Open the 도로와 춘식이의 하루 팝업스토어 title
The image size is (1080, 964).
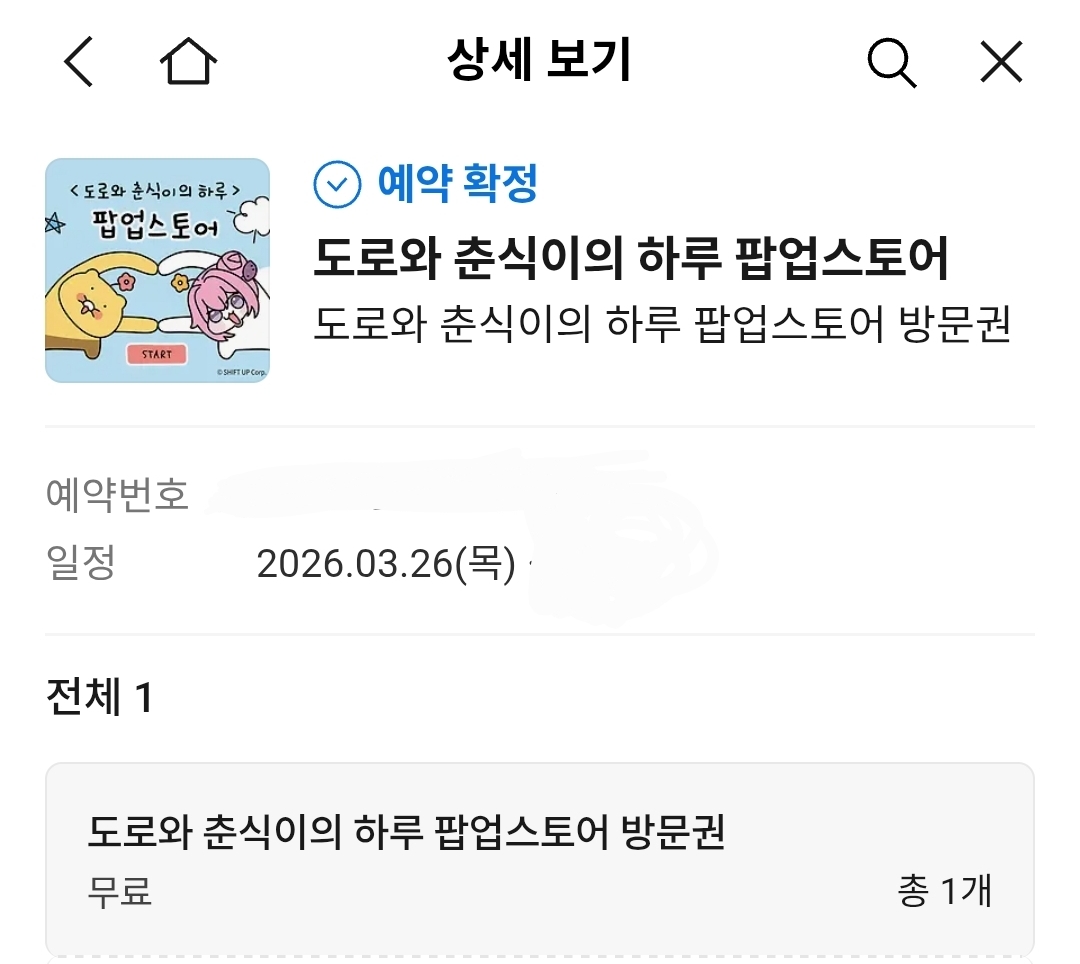(x=631, y=258)
